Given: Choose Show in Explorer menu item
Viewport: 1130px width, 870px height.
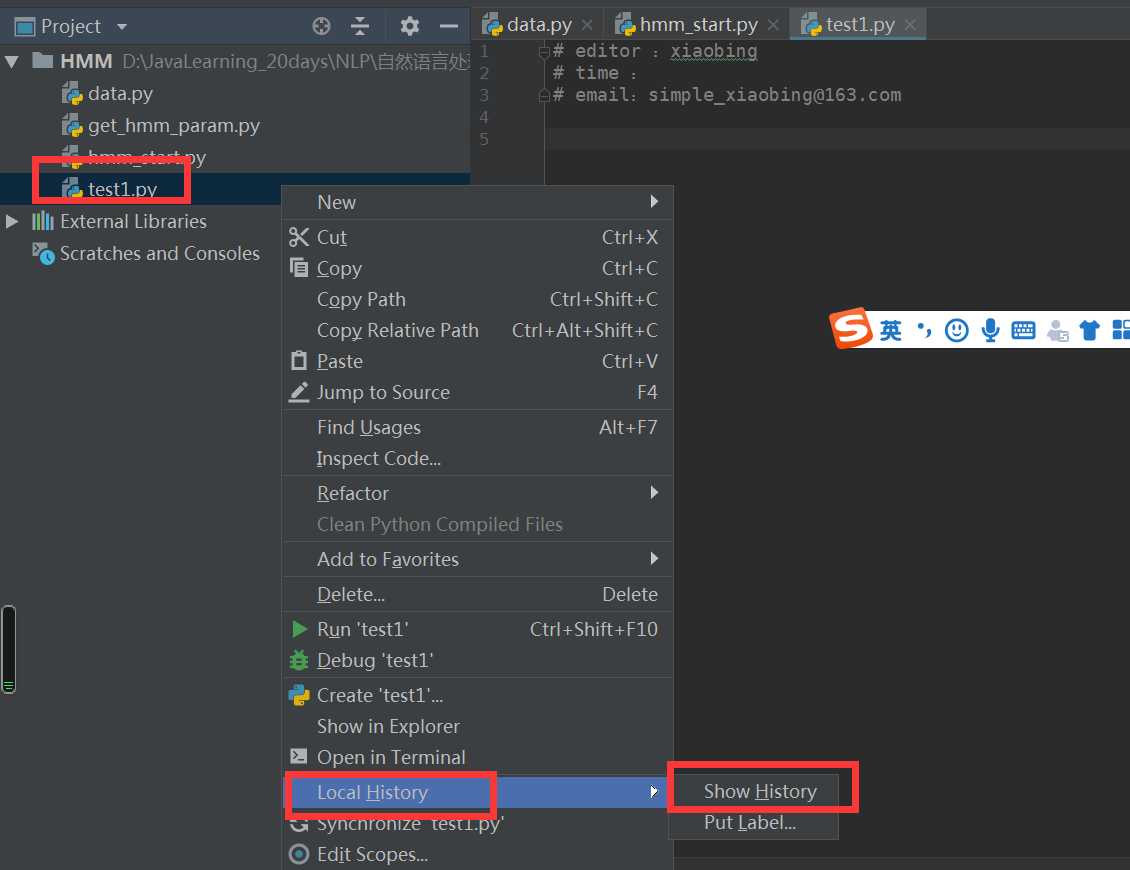Looking at the screenshot, I should [477, 727].
